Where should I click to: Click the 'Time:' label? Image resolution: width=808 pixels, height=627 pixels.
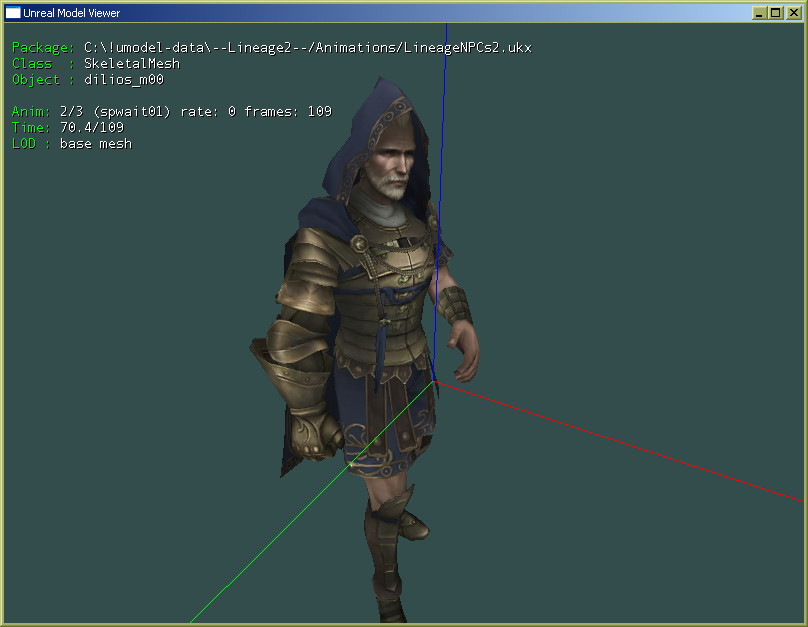(x=31, y=127)
